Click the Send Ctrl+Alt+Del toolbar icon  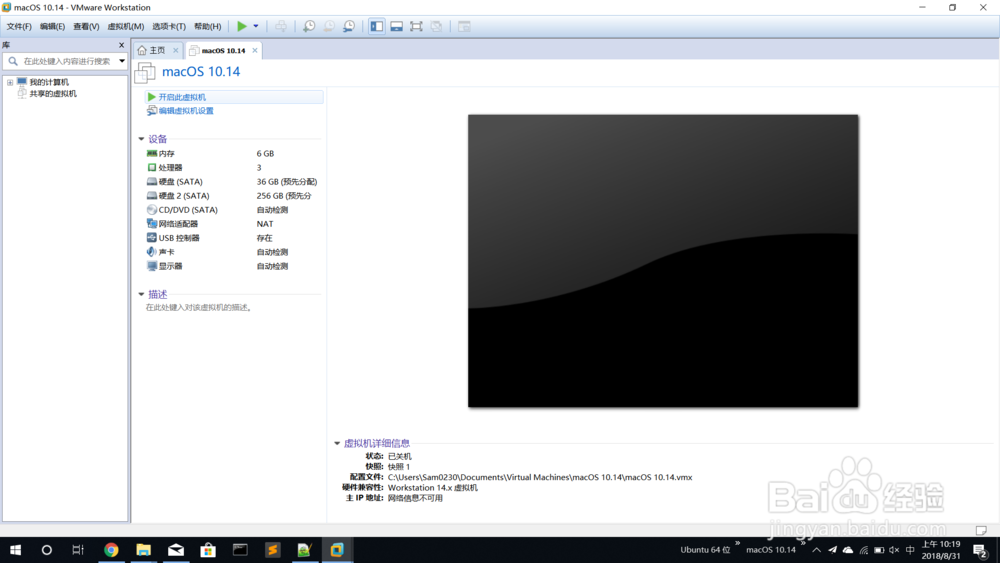[x=281, y=26]
